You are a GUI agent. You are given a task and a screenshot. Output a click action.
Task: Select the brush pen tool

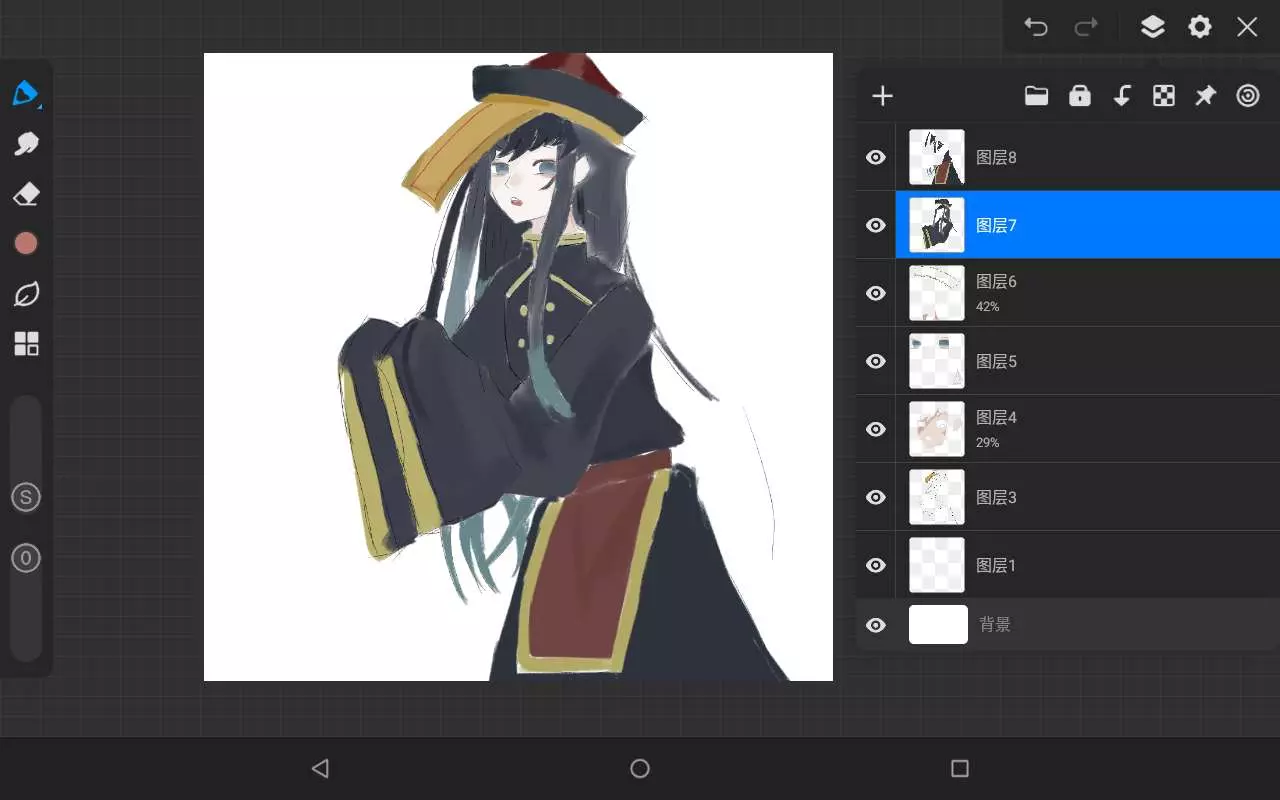(26, 94)
